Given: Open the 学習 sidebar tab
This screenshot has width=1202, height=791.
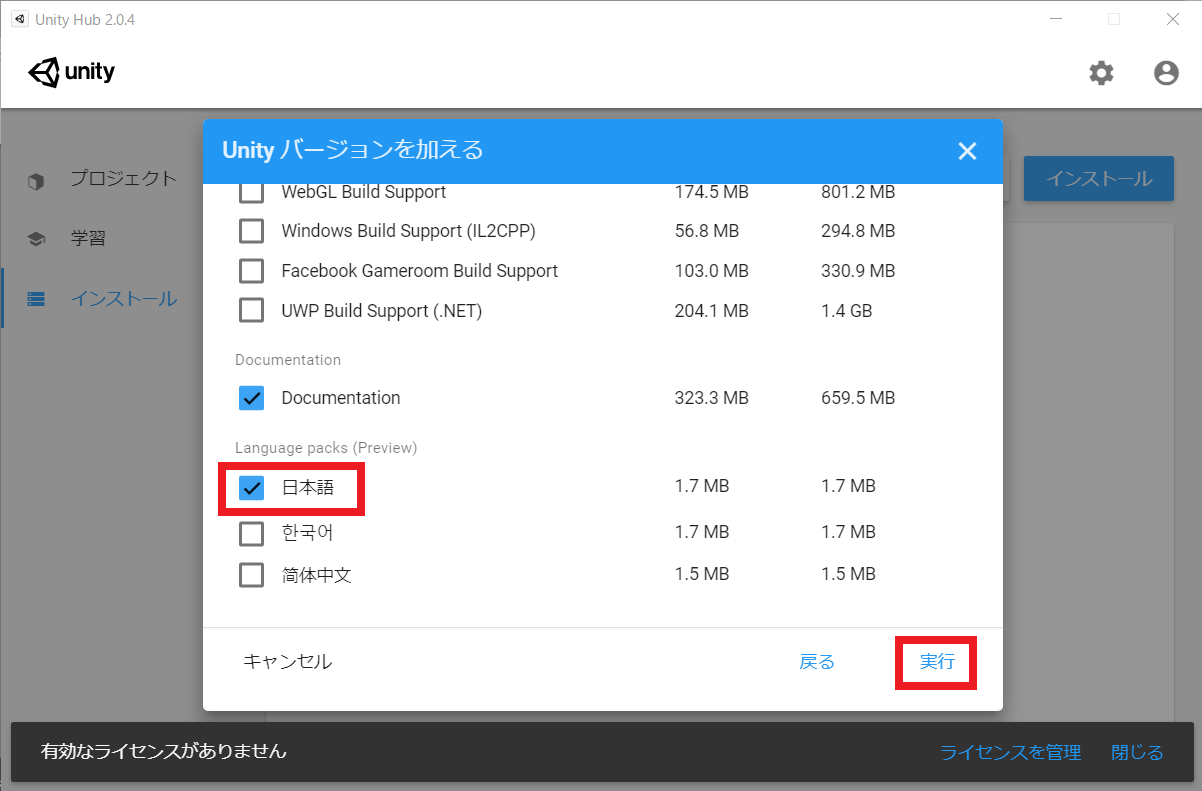Looking at the screenshot, I should 87,239.
